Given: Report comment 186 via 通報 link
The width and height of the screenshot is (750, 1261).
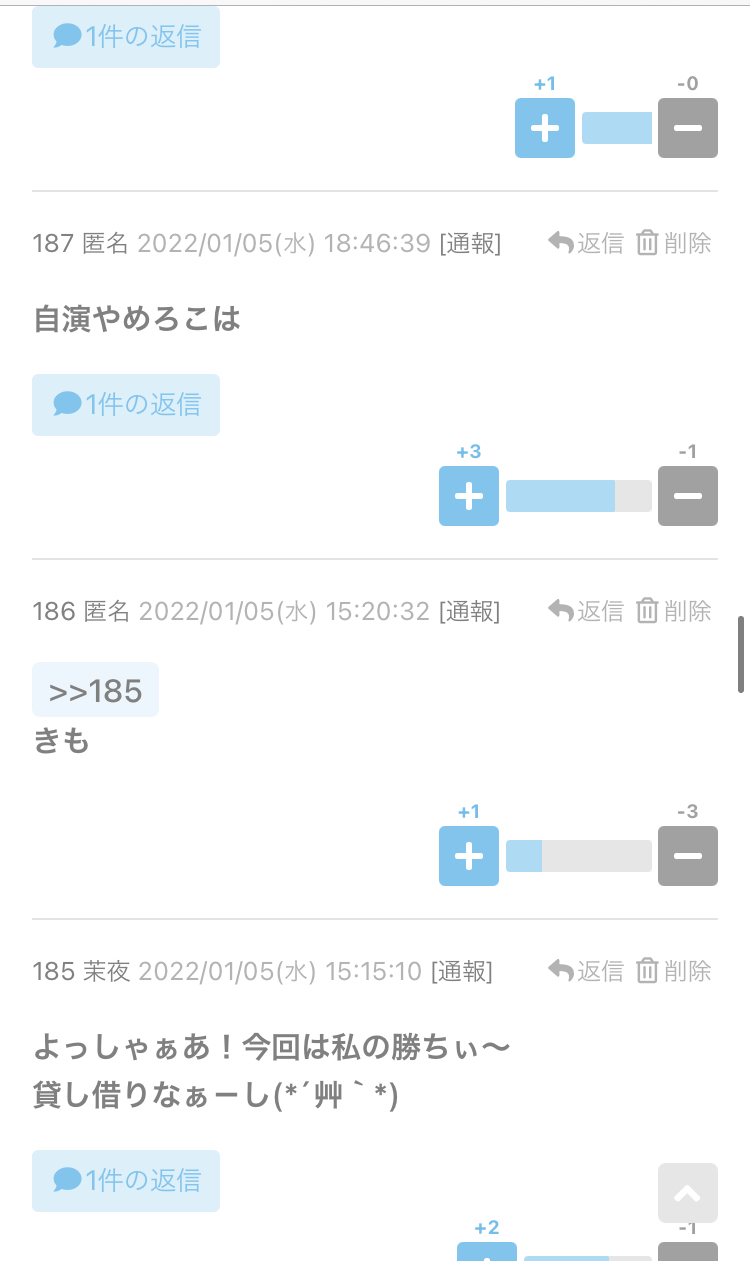Looking at the screenshot, I should (x=469, y=611).
